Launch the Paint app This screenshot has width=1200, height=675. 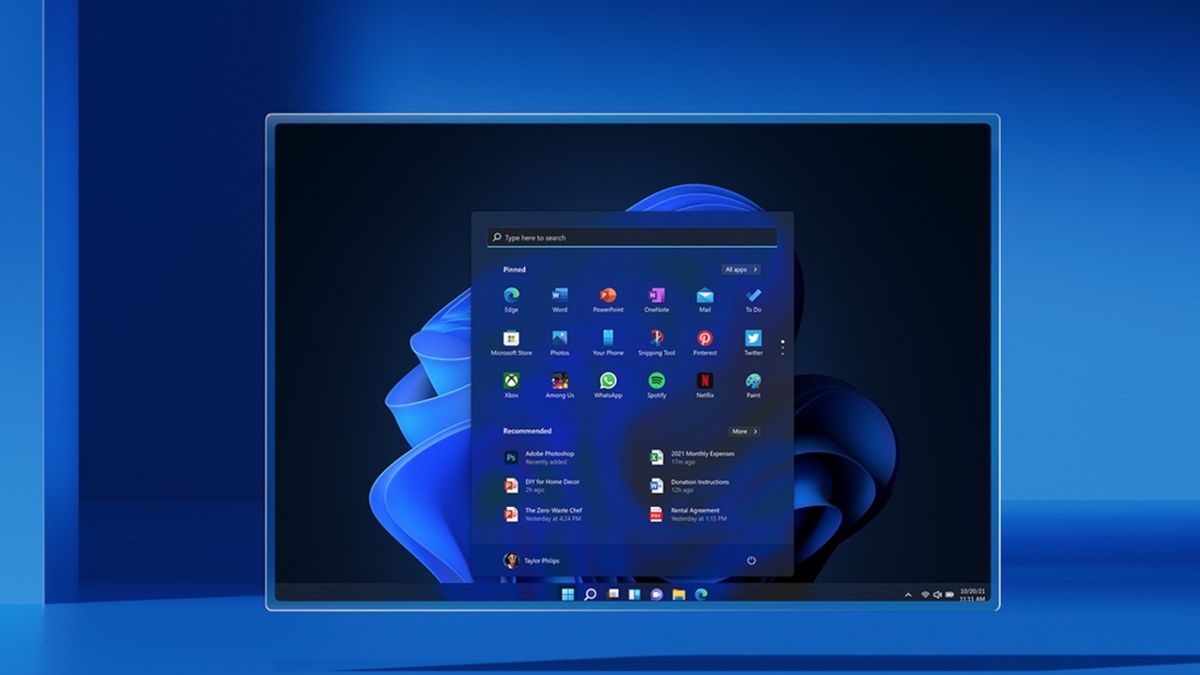(x=754, y=381)
